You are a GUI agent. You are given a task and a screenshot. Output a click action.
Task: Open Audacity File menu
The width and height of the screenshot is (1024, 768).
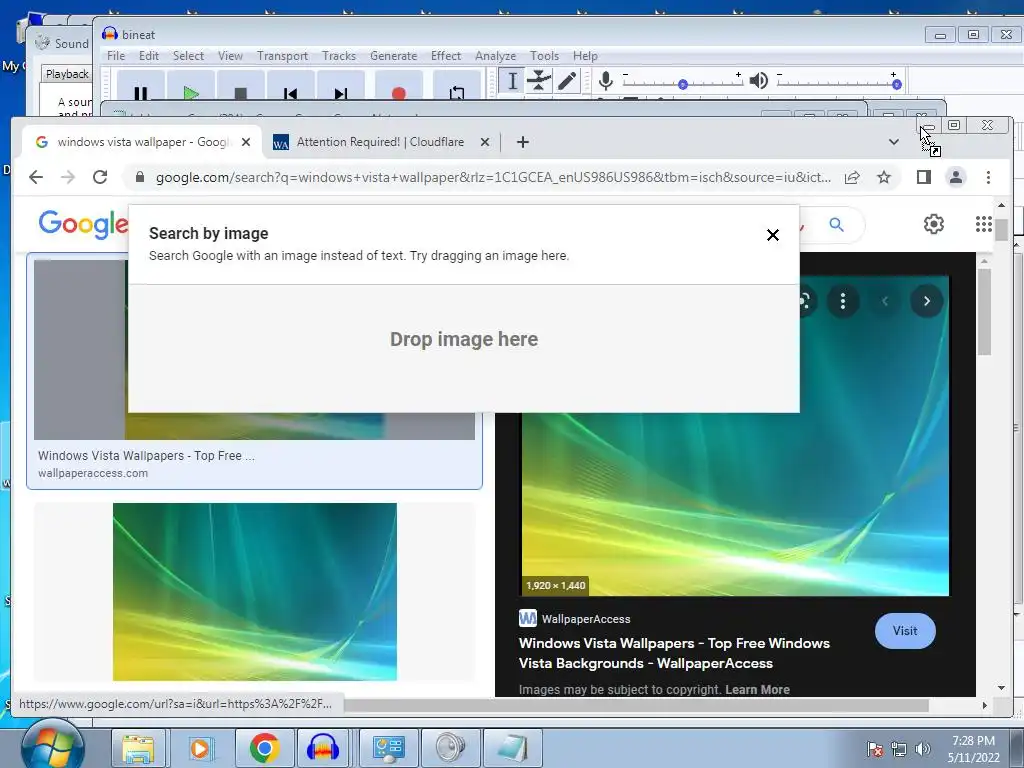[x=116, y=56]
